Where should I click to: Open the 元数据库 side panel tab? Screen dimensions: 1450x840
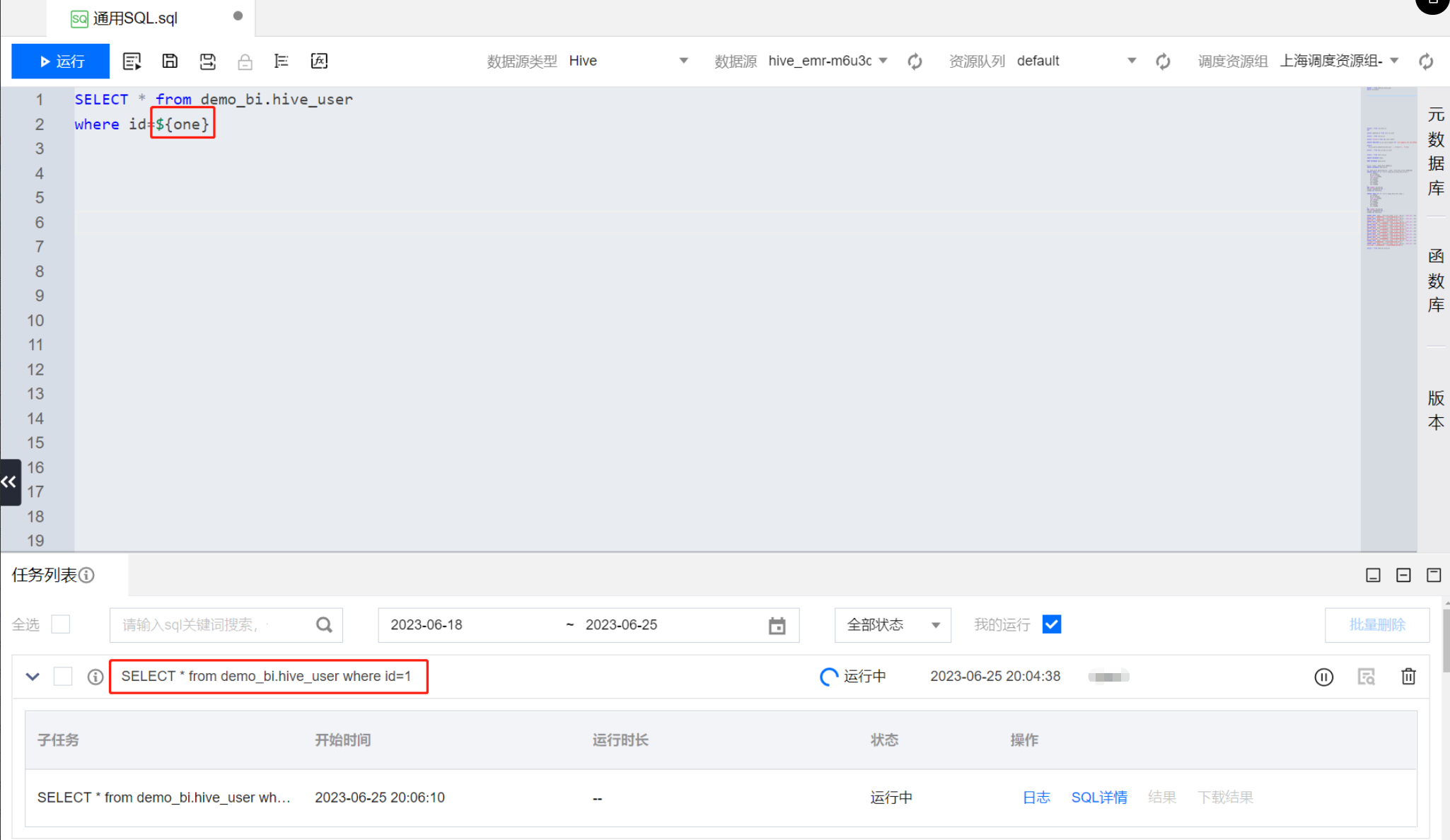[1435, 151]
